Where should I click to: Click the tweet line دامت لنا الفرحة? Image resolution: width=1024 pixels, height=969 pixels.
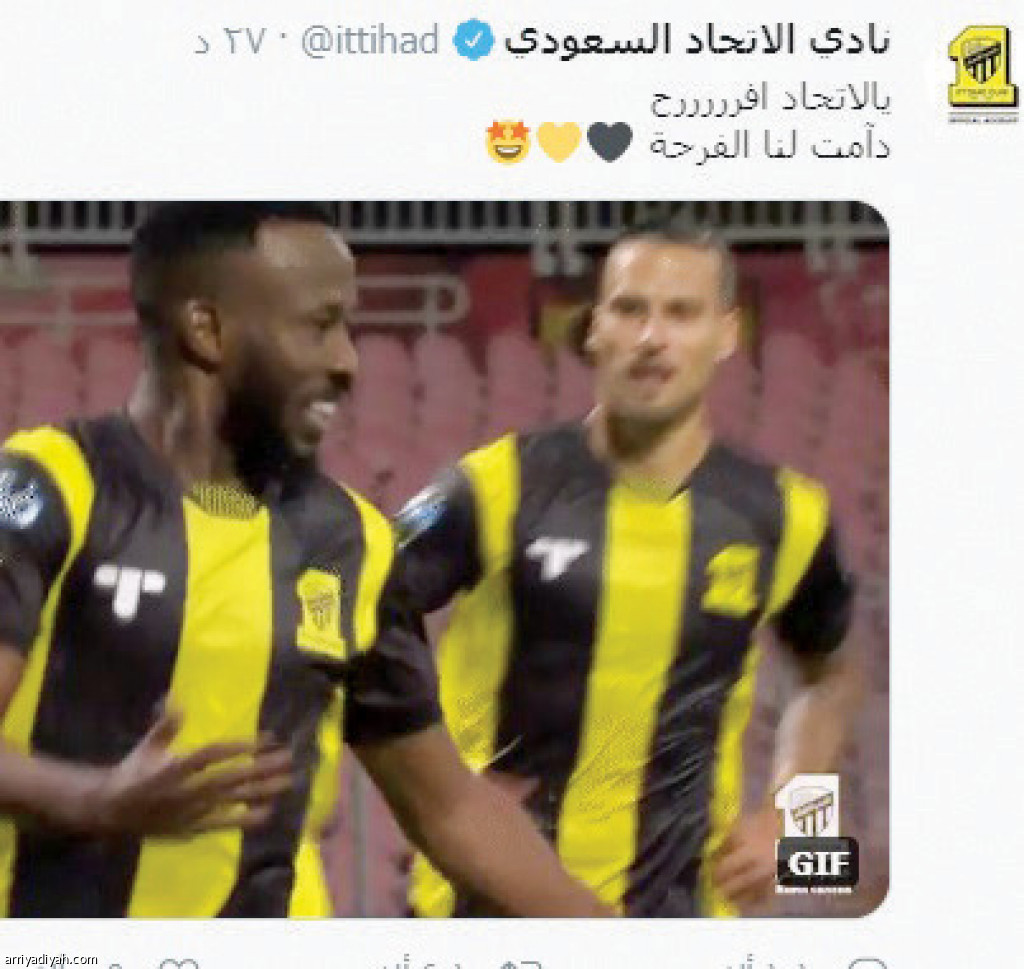pos(770,144)
